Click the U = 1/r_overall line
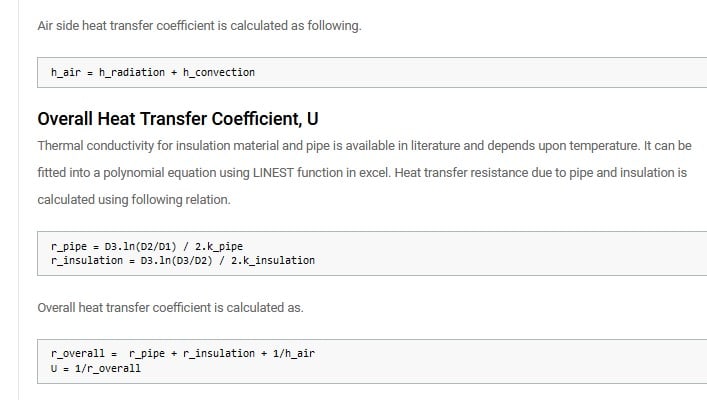Image resolution: width=707 pixels, height=400 pixels. point(96,368)
